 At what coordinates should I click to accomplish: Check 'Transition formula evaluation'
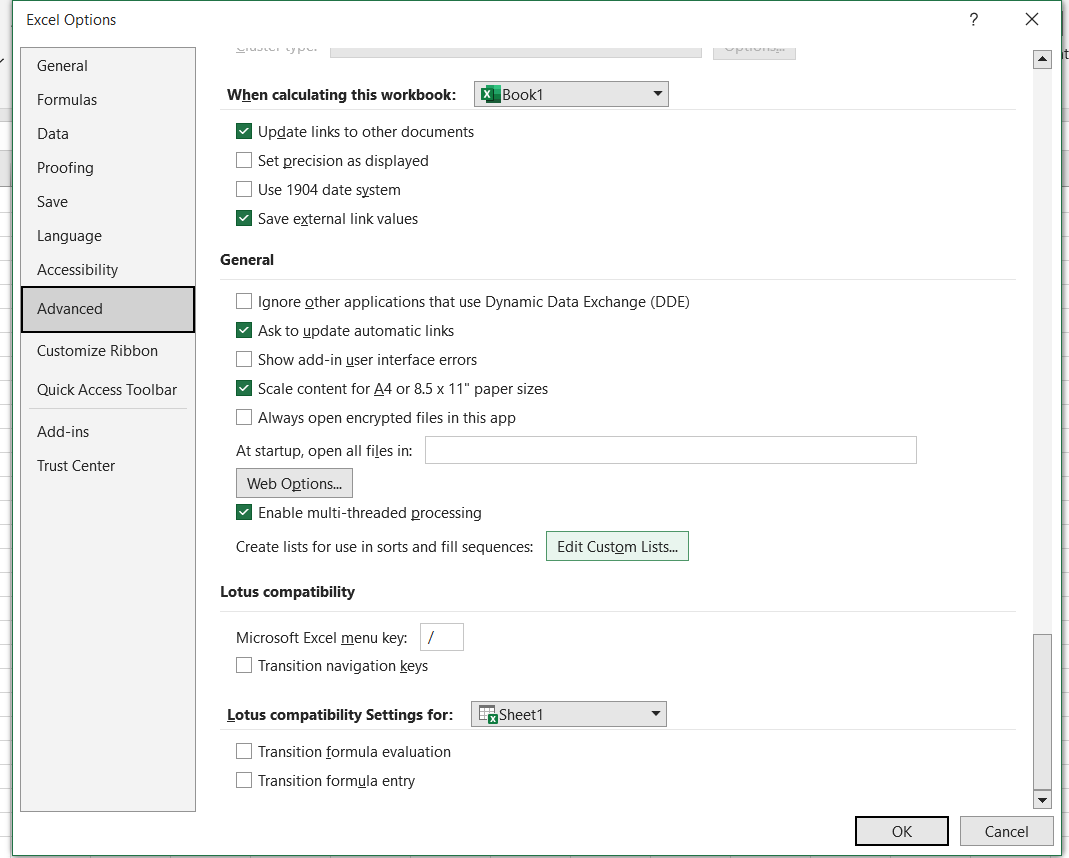click(x=243, y=751)
